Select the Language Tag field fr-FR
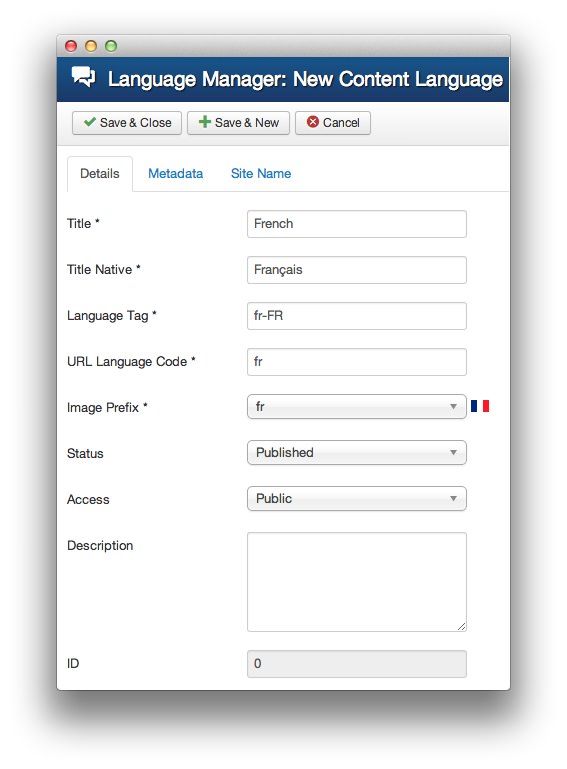This screenshot has width=567, height=769. 357,316
